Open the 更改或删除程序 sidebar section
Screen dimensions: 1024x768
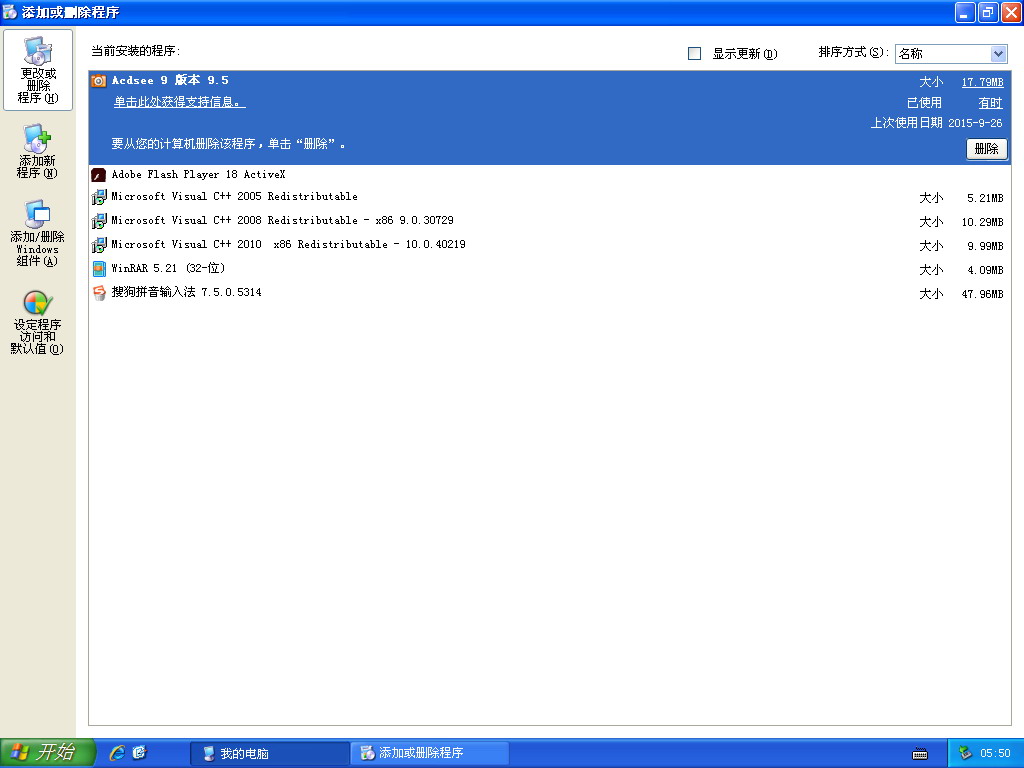click(38, 70)
